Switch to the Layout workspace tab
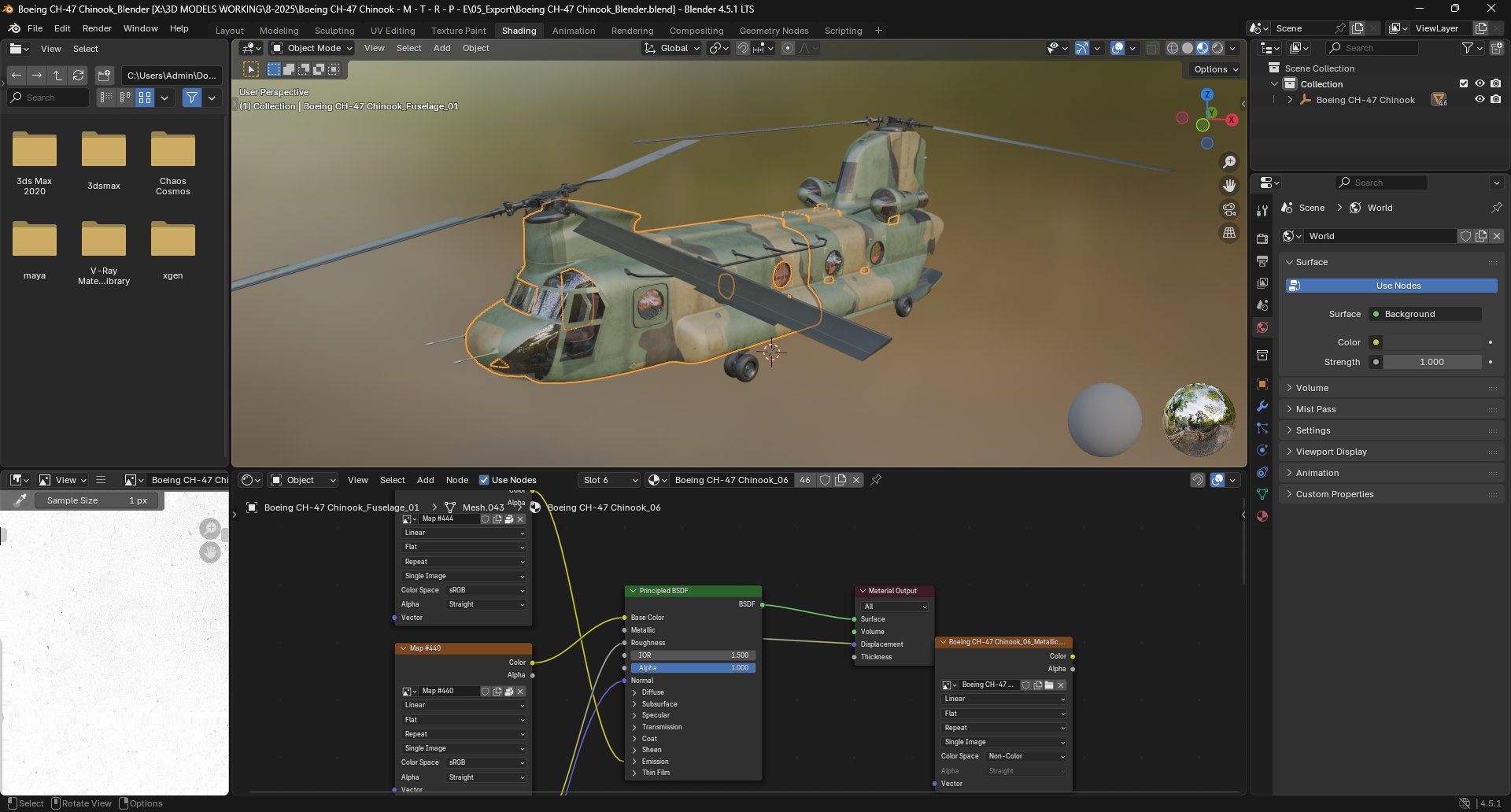 [230, 31]
